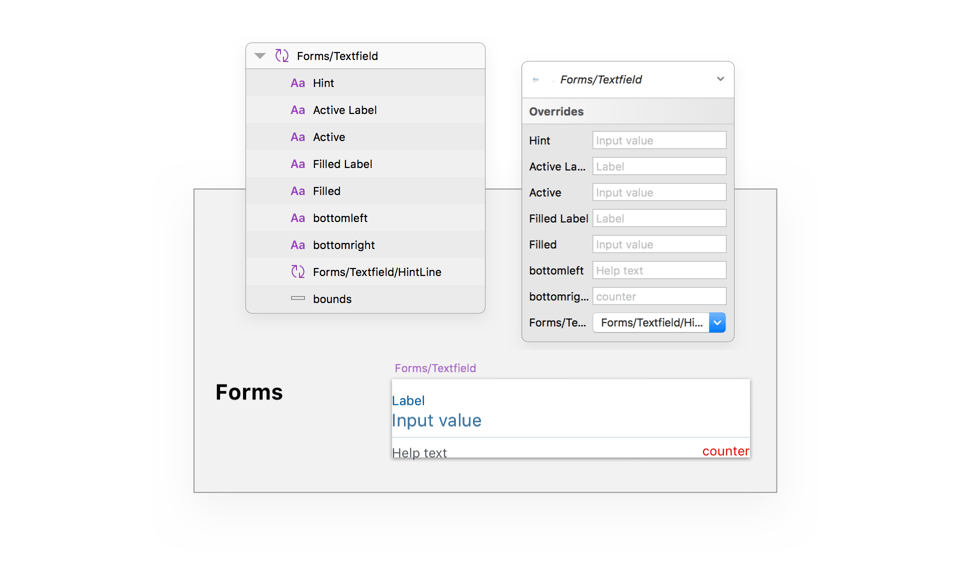This screenshot has height=561, width=970.
Task: Click the bottomleft override label
Action: [556, 270]
